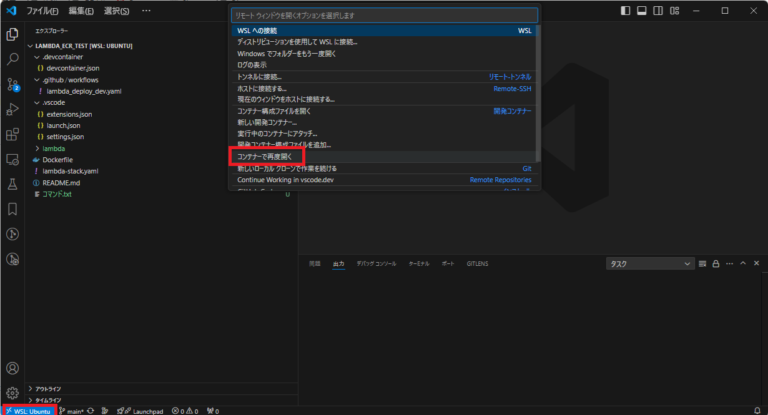Image resolution: width=768 pixels, height=415 pixels.
Task: Choose ホストに接続する... option
Action: coord(384,89)
